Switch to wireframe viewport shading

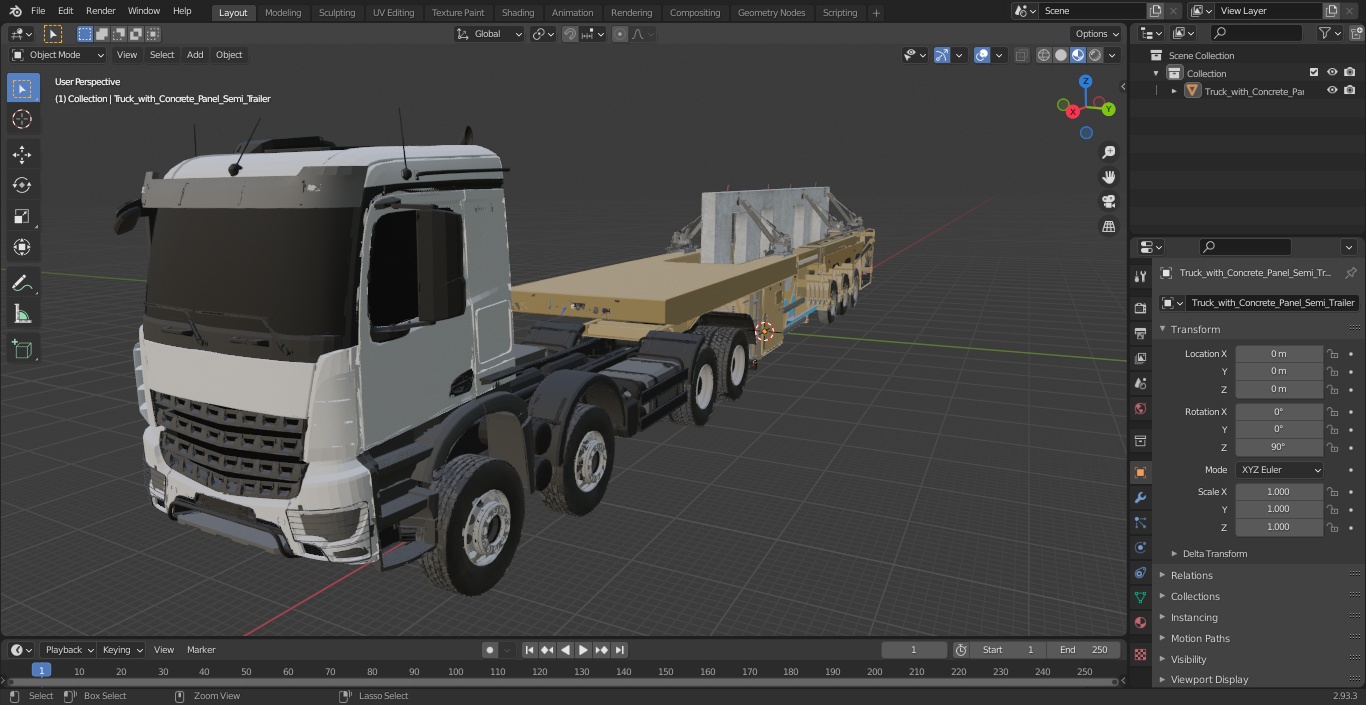tap(1044, 55)
